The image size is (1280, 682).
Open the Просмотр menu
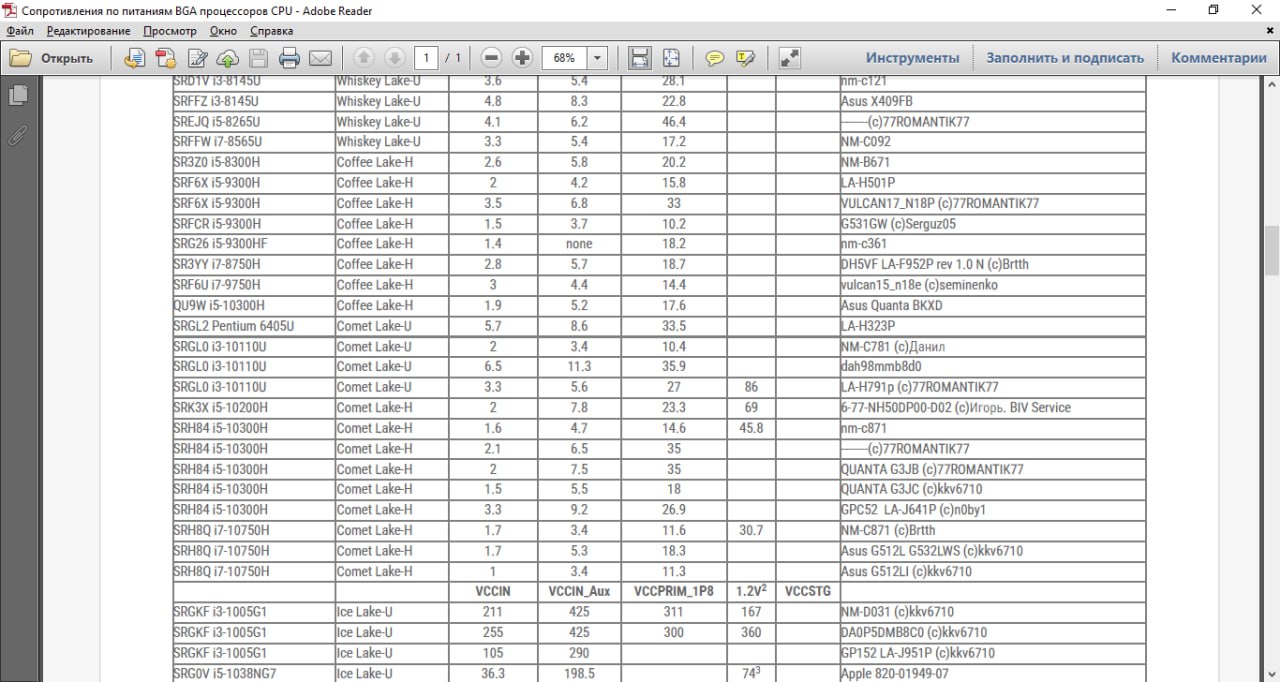pos(169,31)
